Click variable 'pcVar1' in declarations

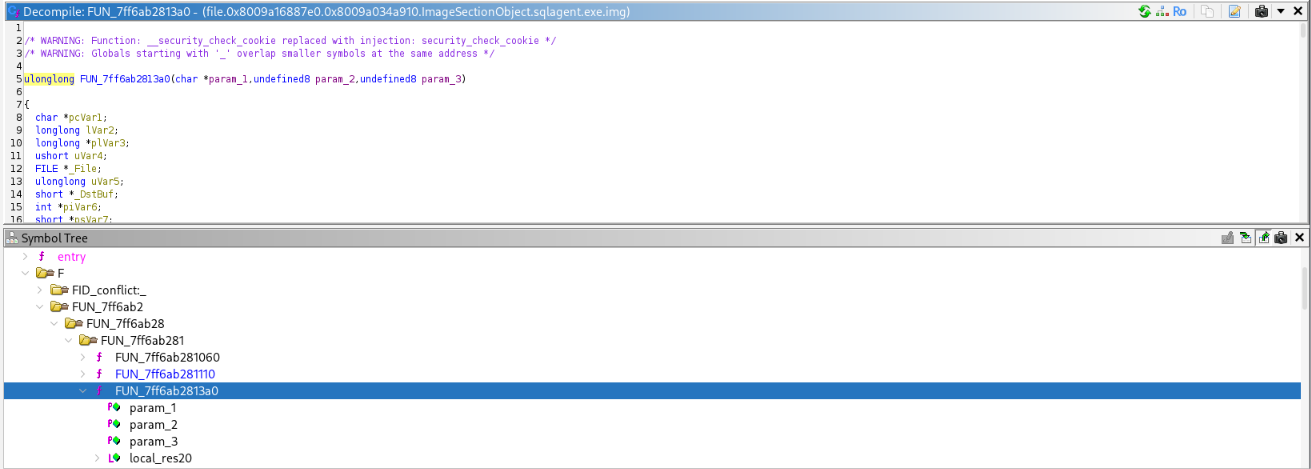click(86, 117)
